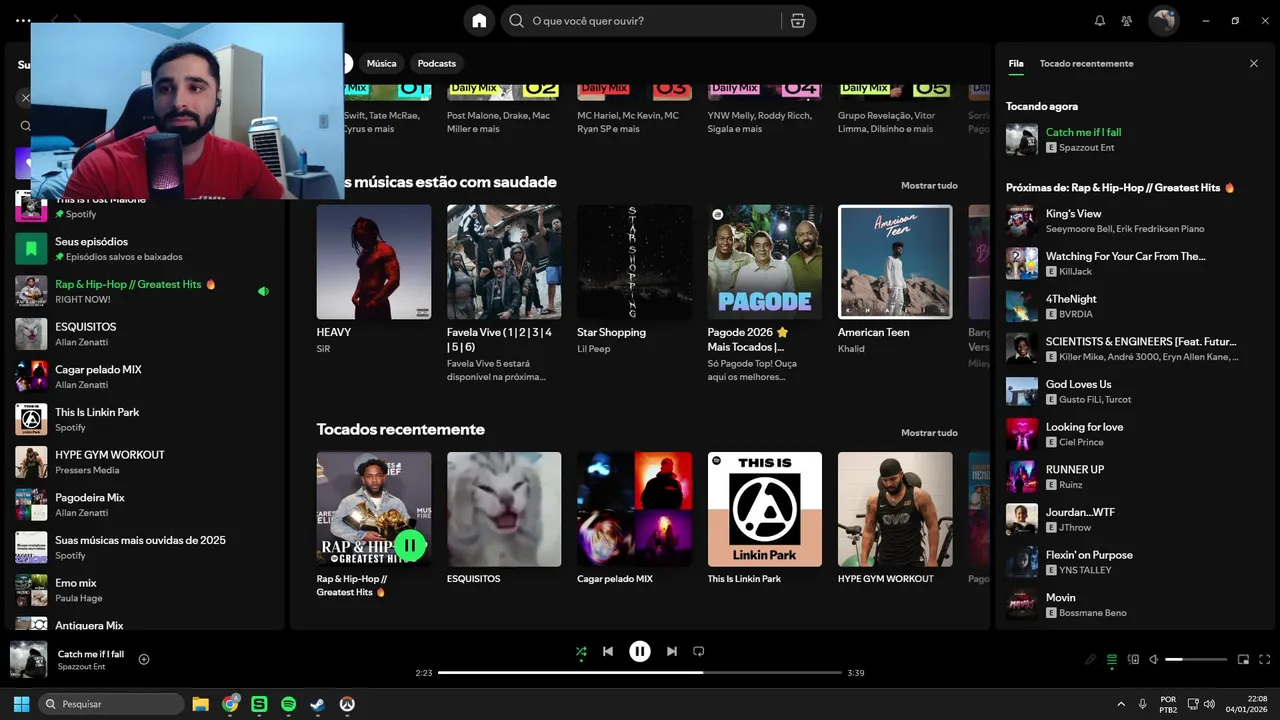
Task: Click the now-playing speaker icon in library
Action: pos(263,291)
